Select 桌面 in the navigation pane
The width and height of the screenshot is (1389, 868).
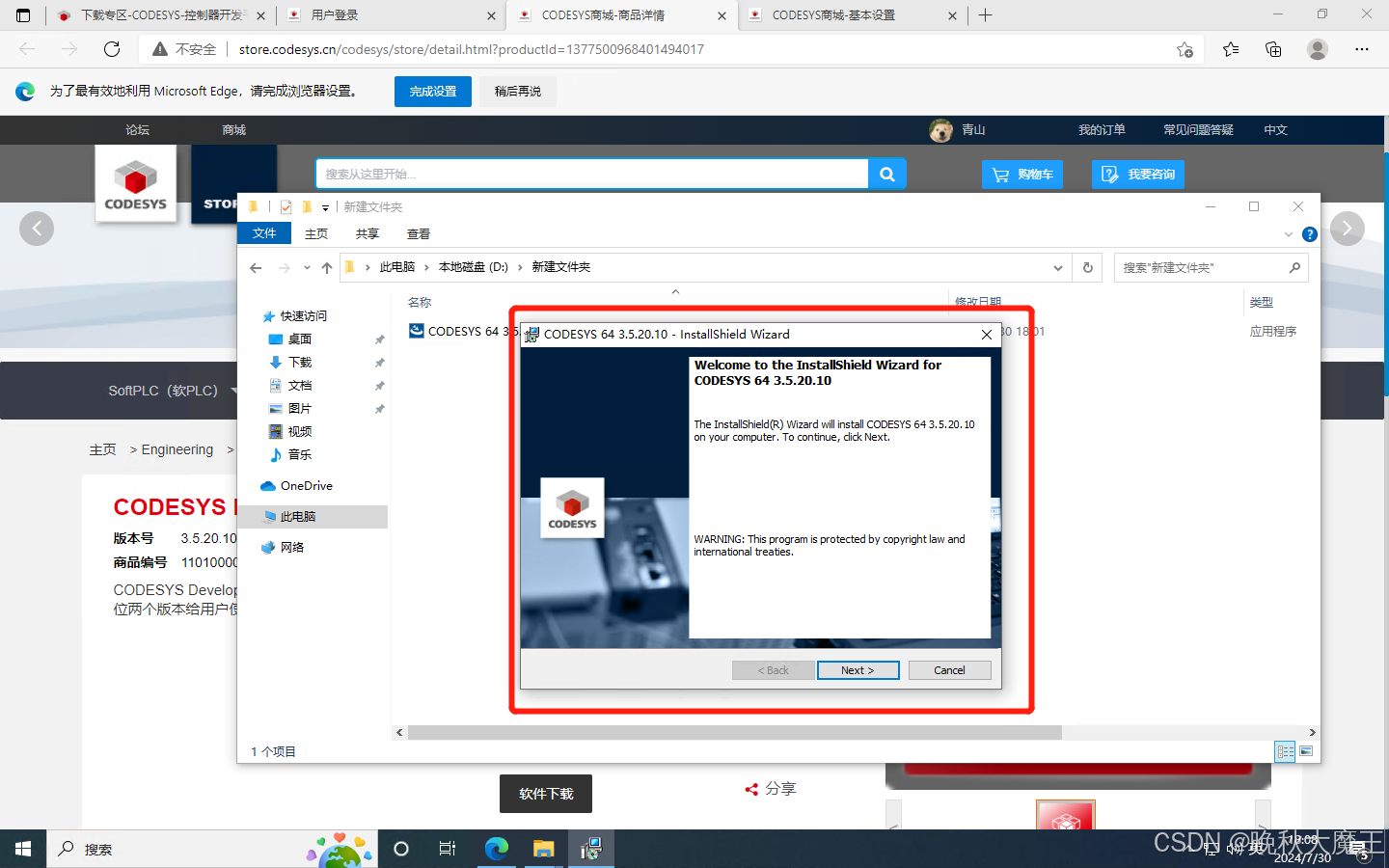coord(300,339)
